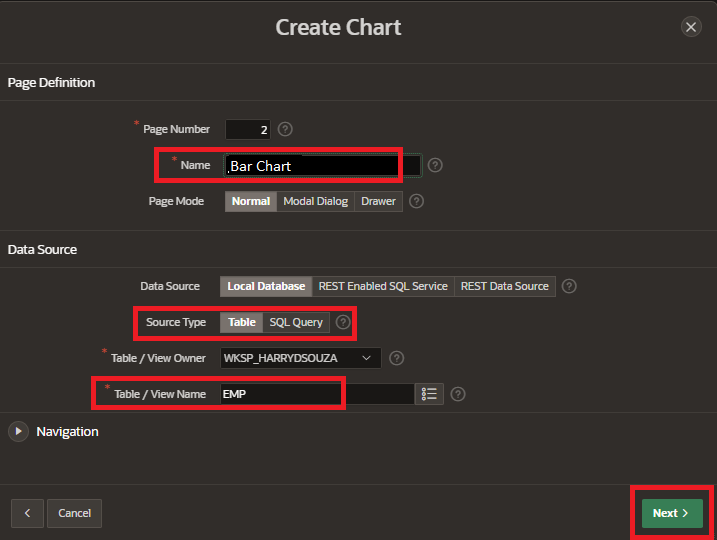Click help icon for Data Source options
This screenshot has width=717, height=540.
[569, 286]
